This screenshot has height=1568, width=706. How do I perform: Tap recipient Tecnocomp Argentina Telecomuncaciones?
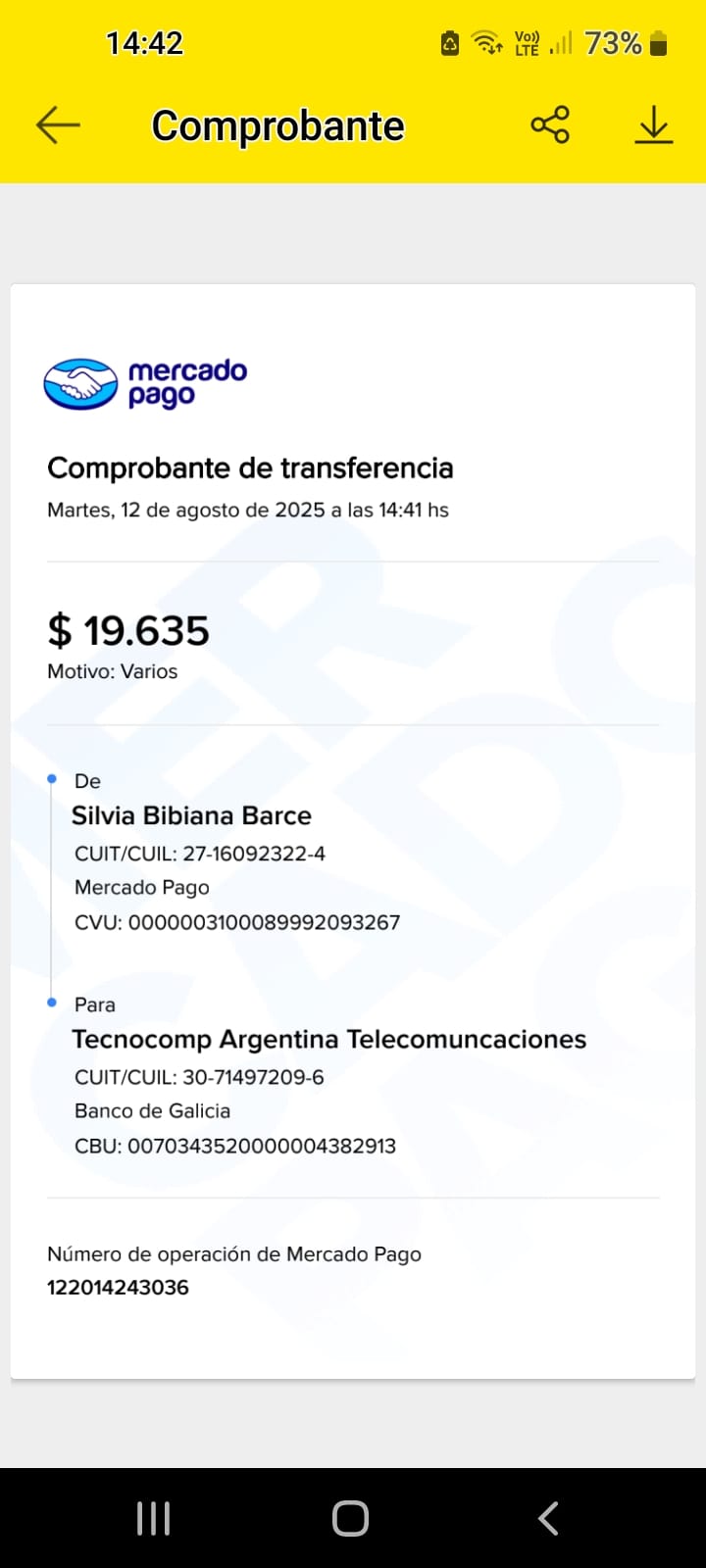[x=328, y=1039]
